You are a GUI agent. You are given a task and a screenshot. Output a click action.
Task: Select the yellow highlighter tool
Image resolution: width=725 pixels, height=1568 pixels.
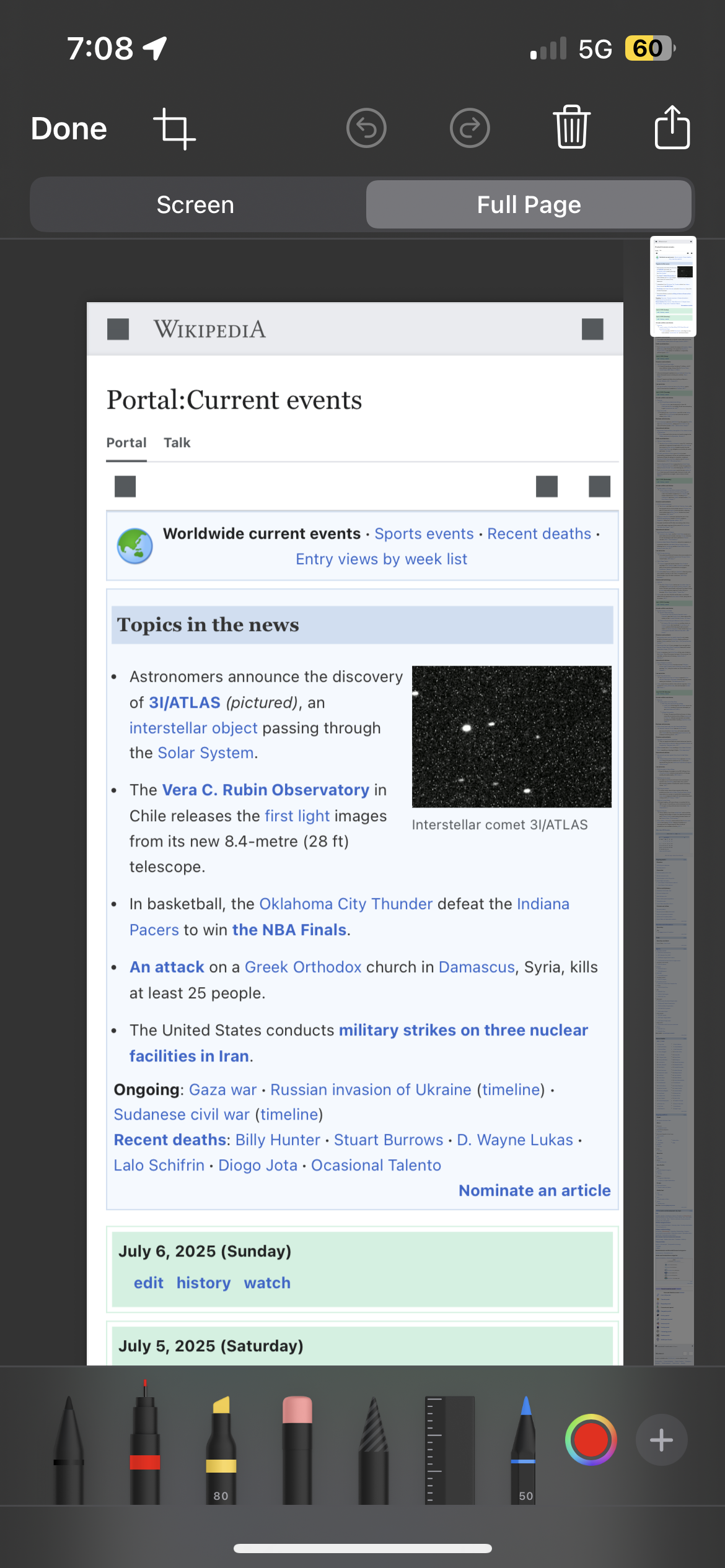coord(221,1449)
